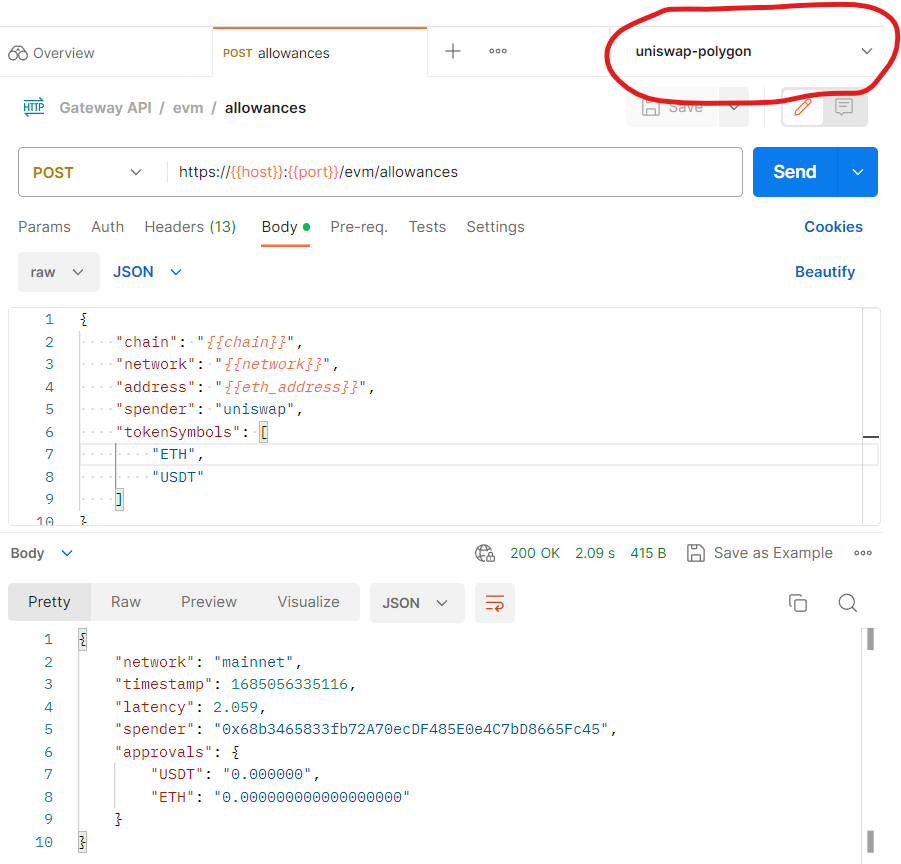Beautify the JSON request body
The width and height of the screenshot is (901, 864).
(825, 271)
